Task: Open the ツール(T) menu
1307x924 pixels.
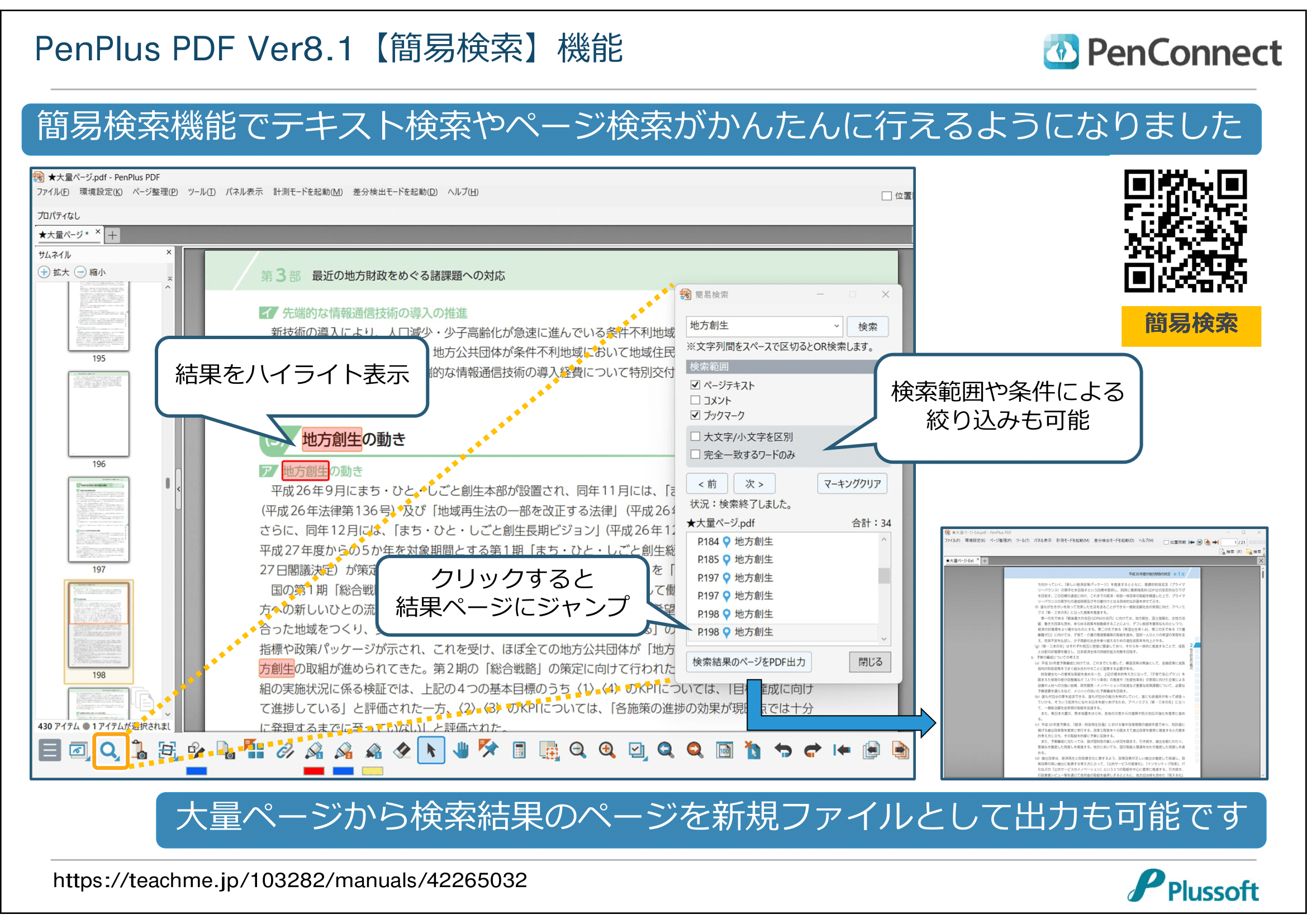Action: [x=202, y=192]
